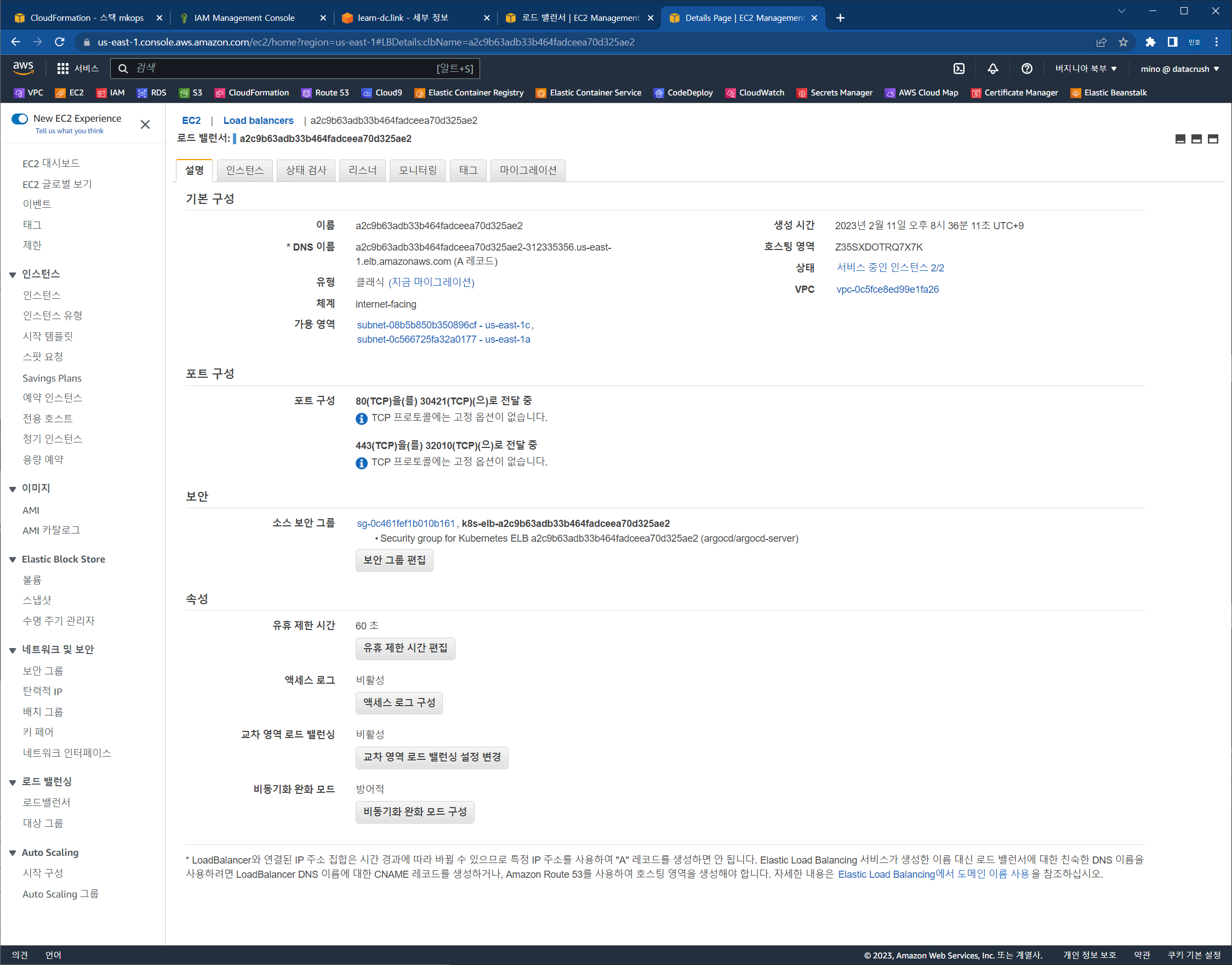
Task: Maximize details pane with rightmost layout icon
Action: click(x=1213, y=139)
